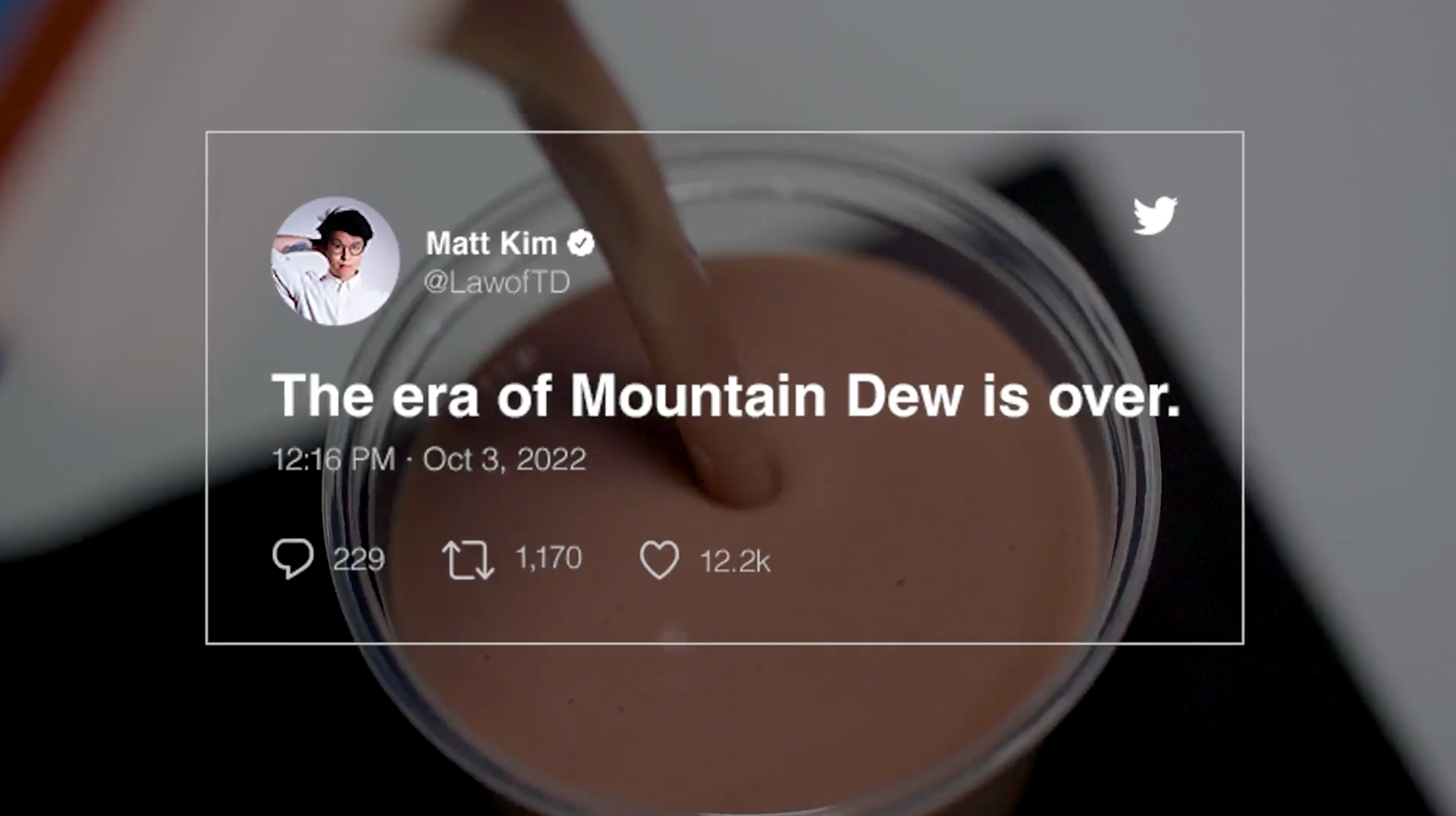This screenshot has height=816, width=1456.
Task: Click the 1,170 retweets count
Action: [548, 558]
